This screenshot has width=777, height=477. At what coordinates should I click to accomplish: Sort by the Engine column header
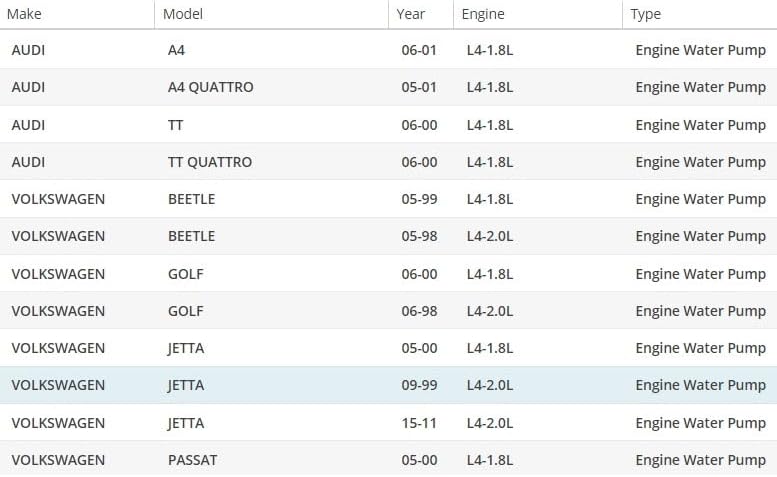tap(538, 14)
